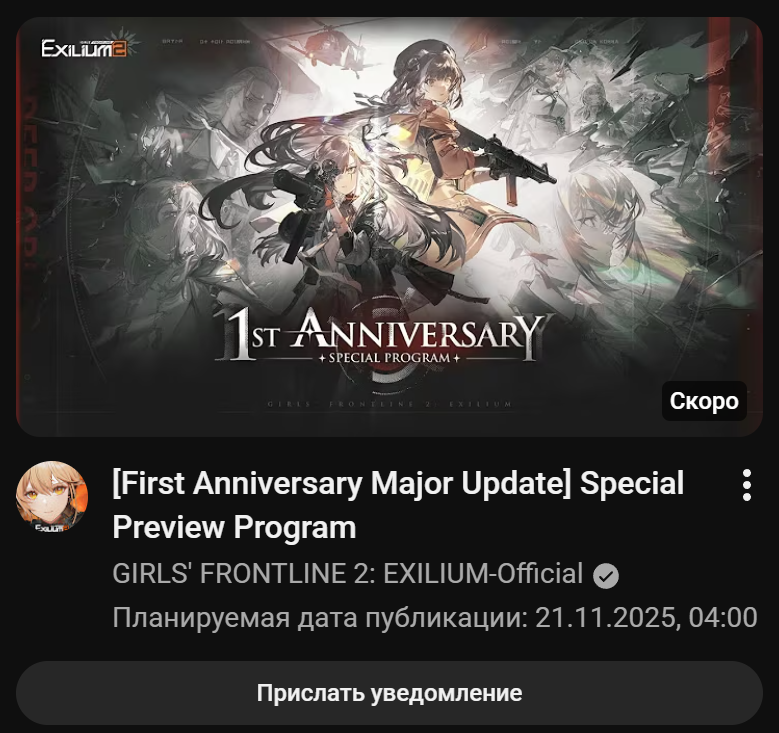This screenshot has height=733, width=779.
Task: Click the GFL2 channel avatar
Action: click(x=52, y=497)
